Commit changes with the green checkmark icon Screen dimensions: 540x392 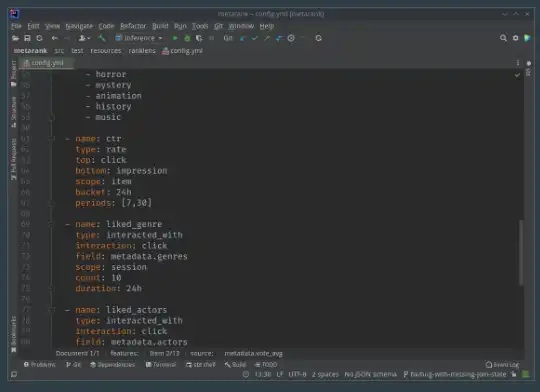[255, 38]
